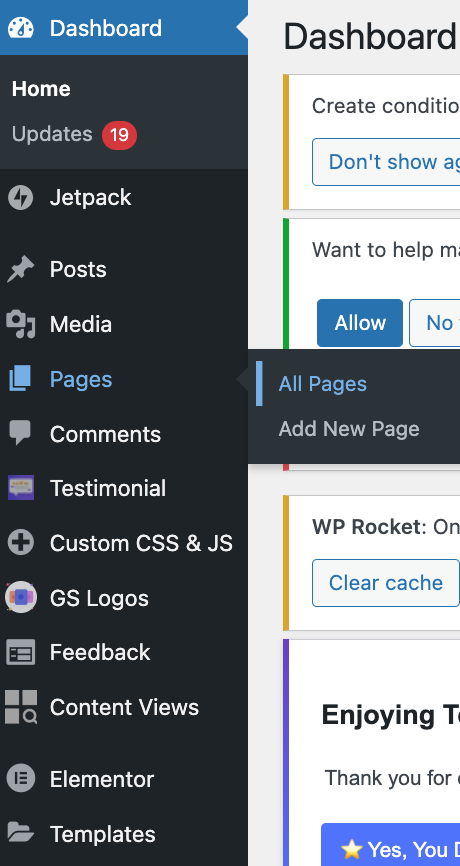The width and height of the screenshot is (460, 866).
Task: Go to Home under Dashboard
Action: (x=41, y=89)
